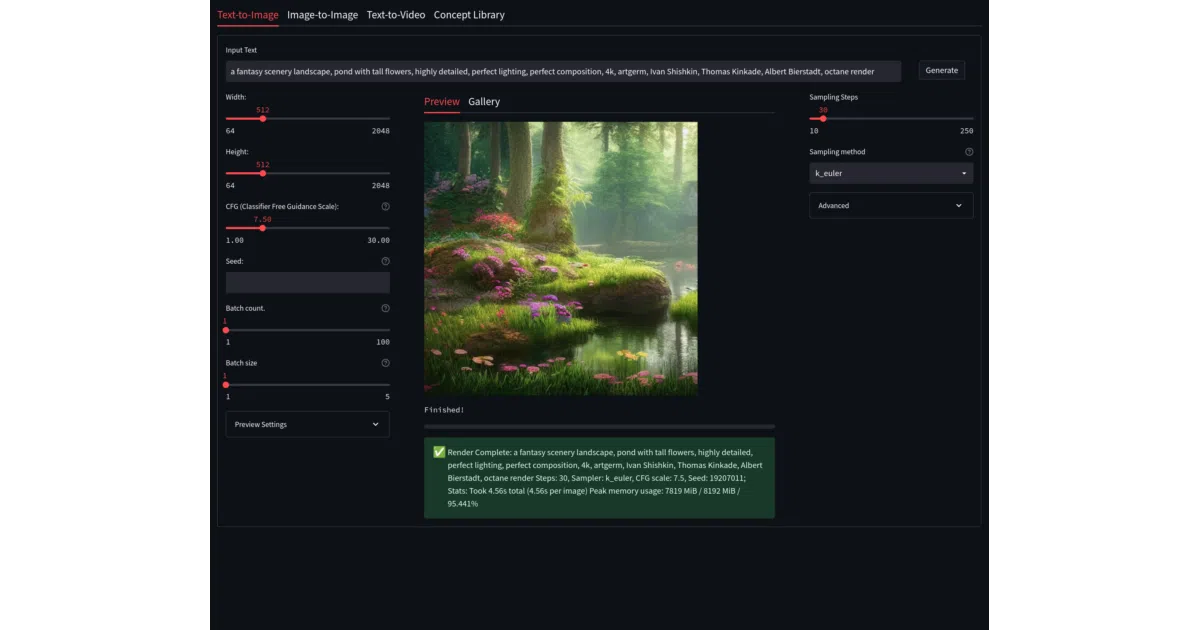
Task: Click the Sampling Steps label
Action: [x=834, y=97]
